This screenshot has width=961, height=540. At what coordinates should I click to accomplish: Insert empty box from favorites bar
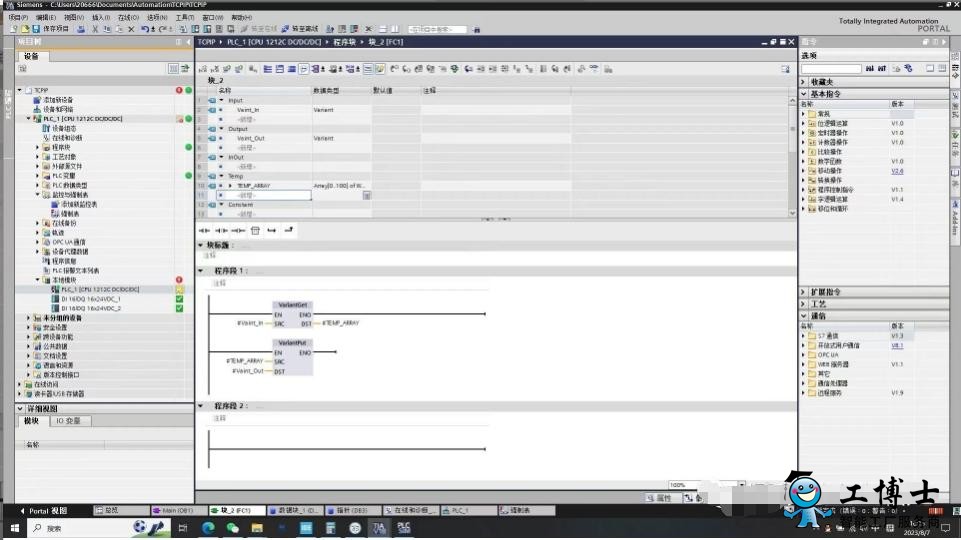click(255, 230)
